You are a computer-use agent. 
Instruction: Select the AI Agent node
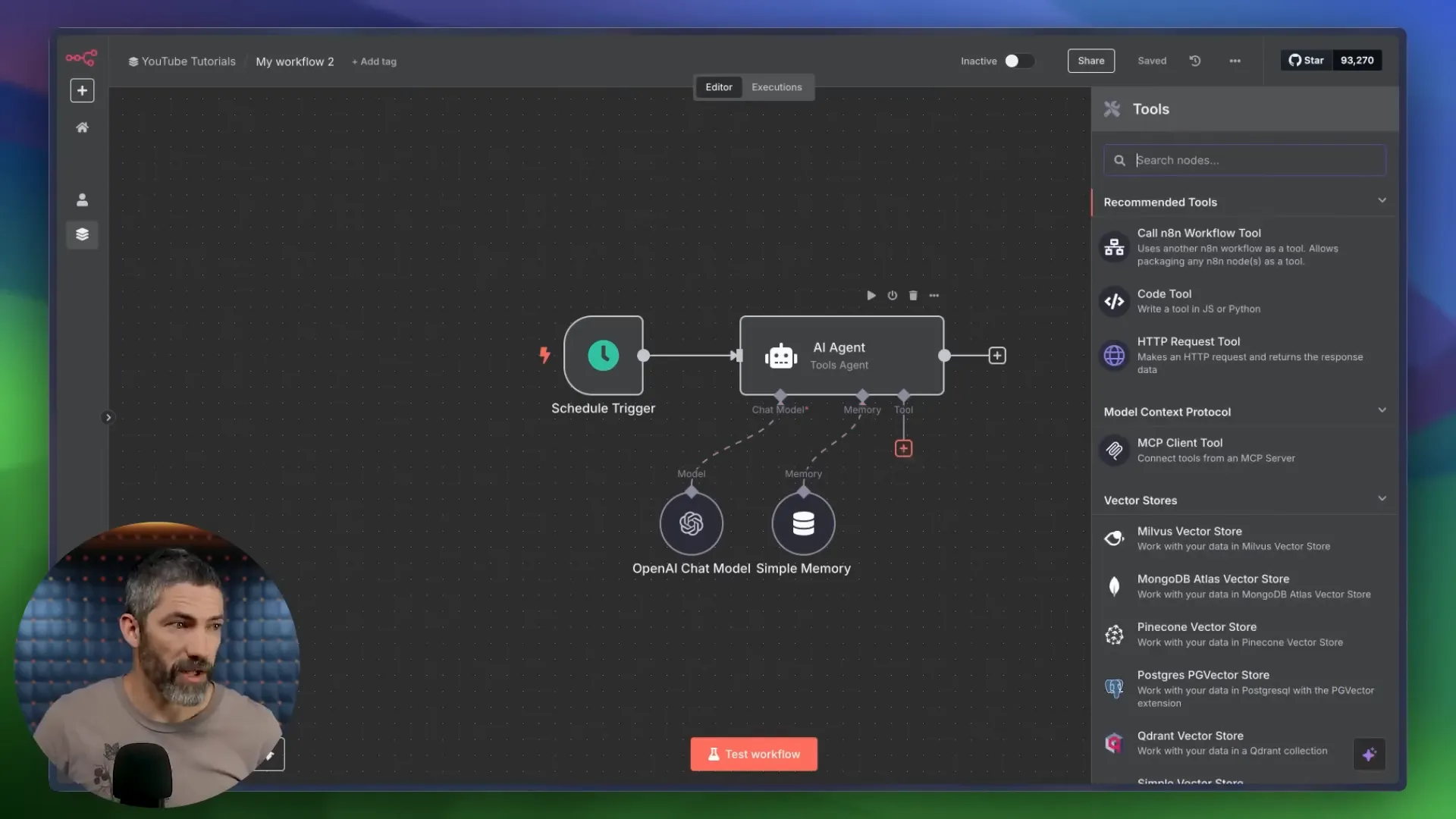[842, 356]
